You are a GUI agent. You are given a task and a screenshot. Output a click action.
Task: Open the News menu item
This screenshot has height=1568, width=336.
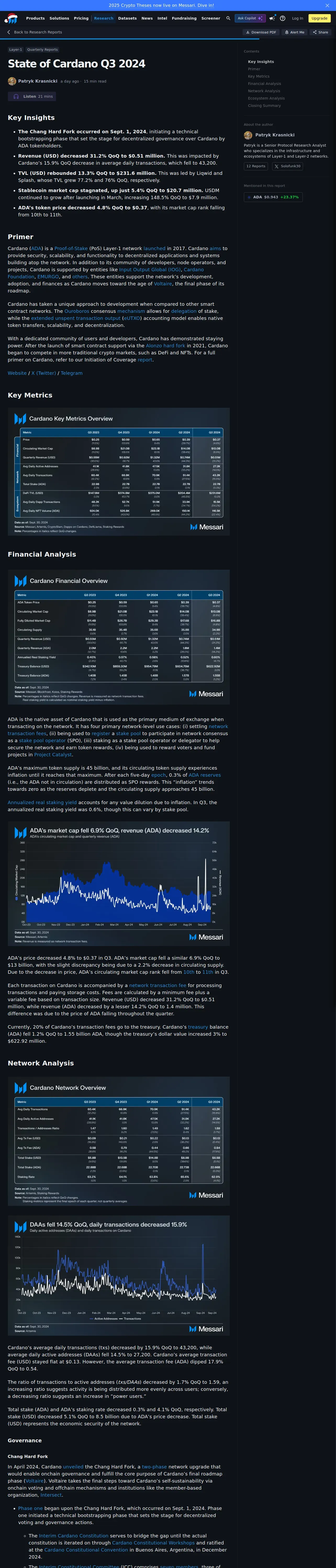click(x=147, y=18)
